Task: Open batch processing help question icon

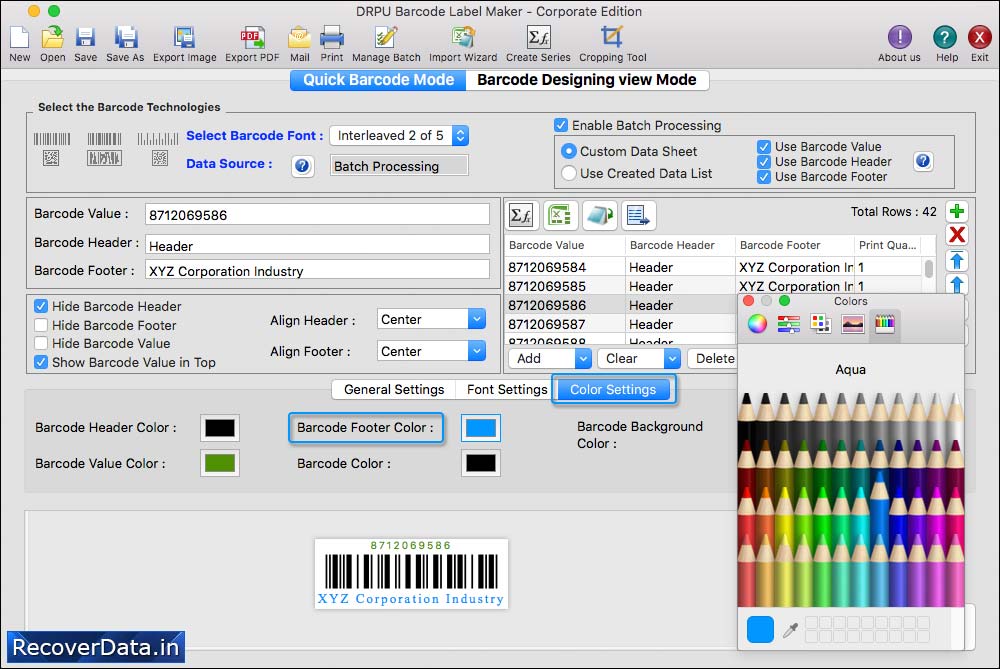Action: [x=923, y=161]
